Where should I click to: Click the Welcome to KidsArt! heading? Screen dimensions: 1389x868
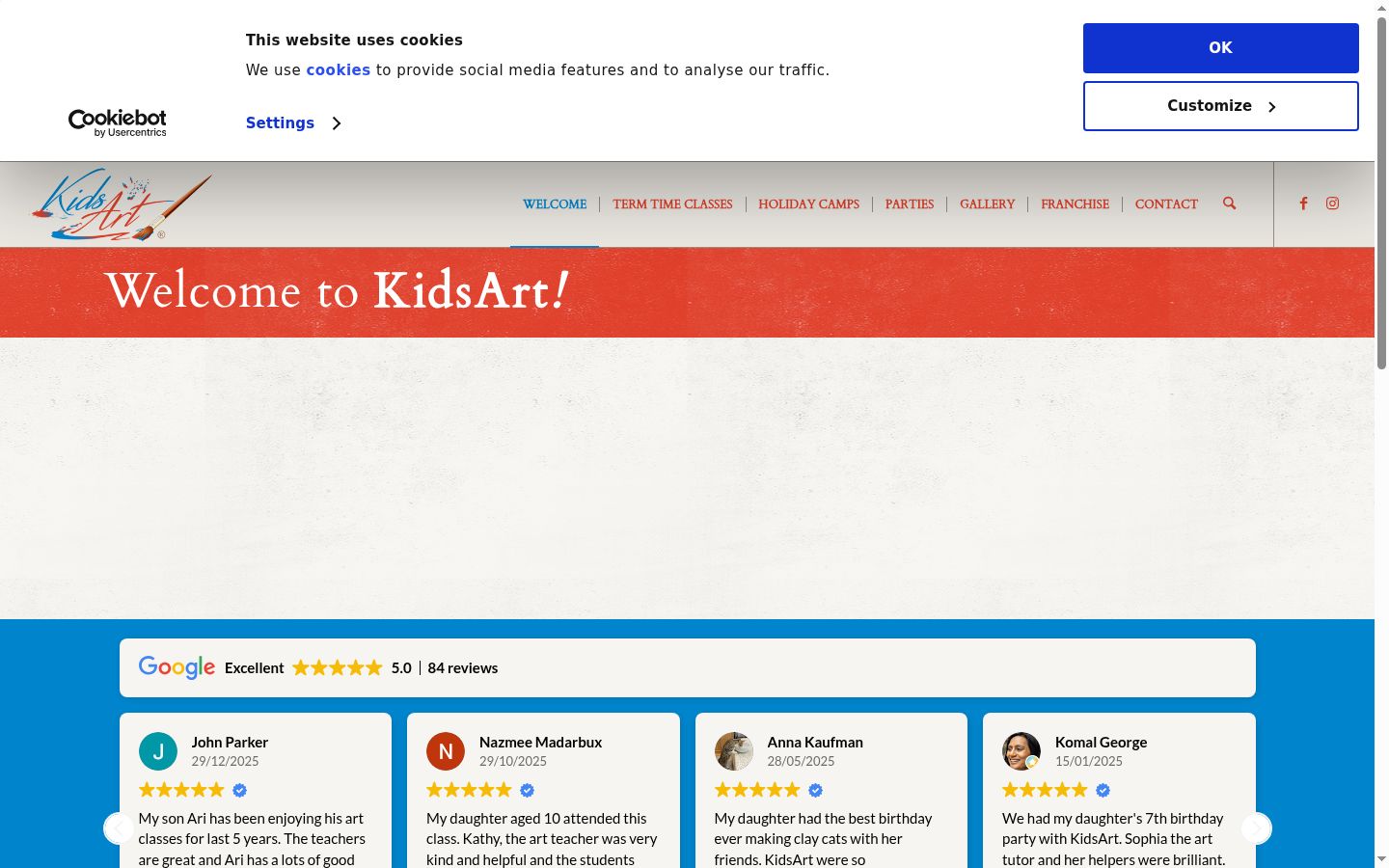point(337,290)
